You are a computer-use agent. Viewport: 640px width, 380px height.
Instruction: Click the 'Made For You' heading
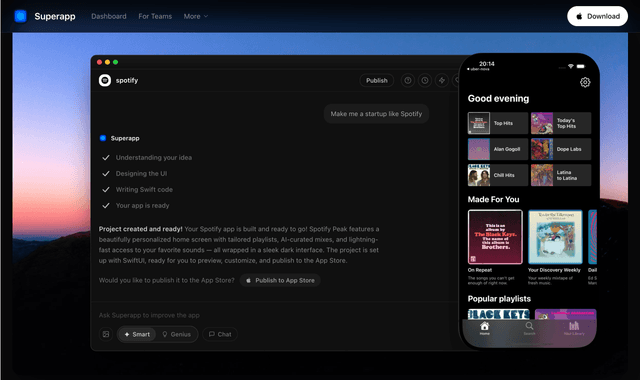pos(493,199)
